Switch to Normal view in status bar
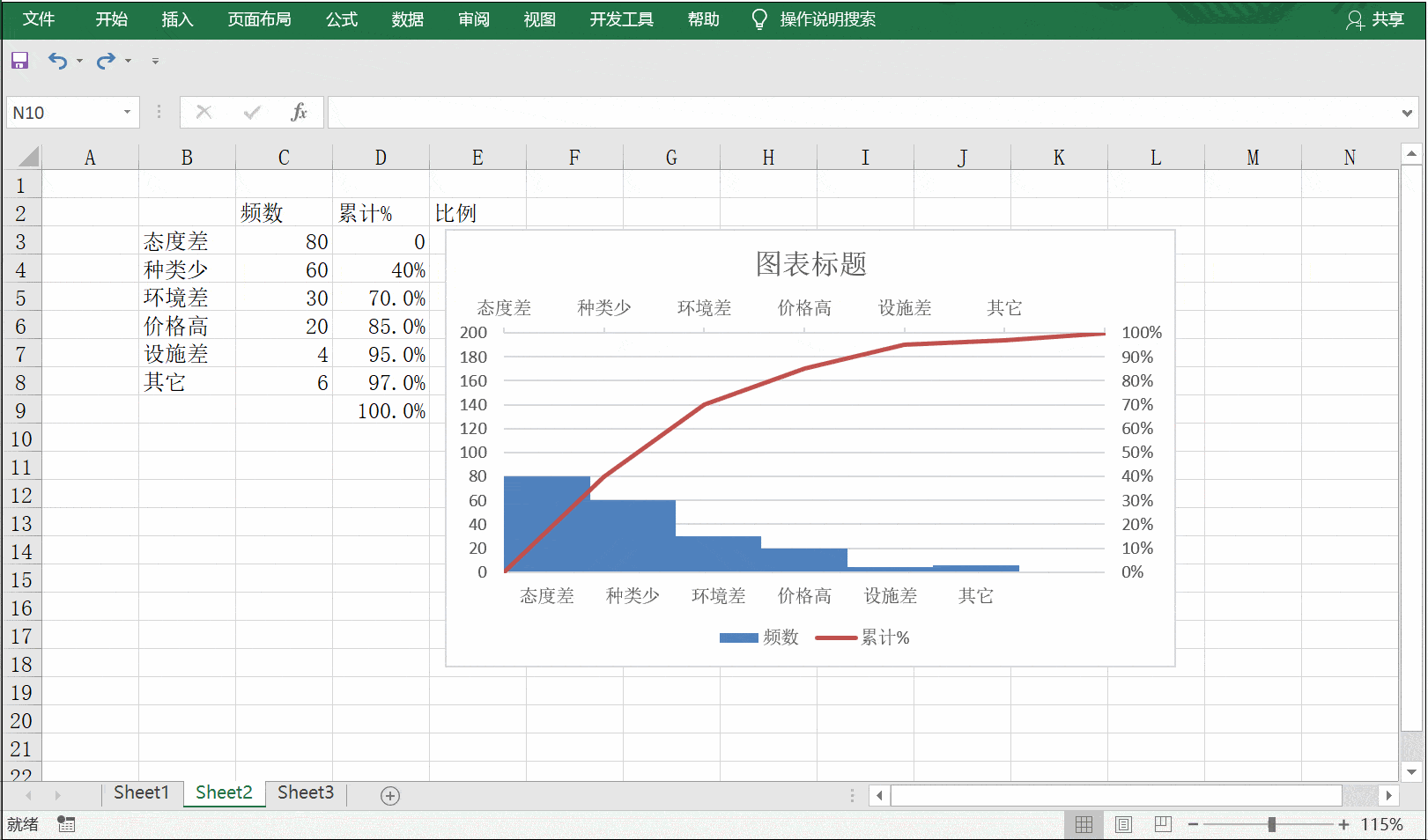 [1084, 824]
